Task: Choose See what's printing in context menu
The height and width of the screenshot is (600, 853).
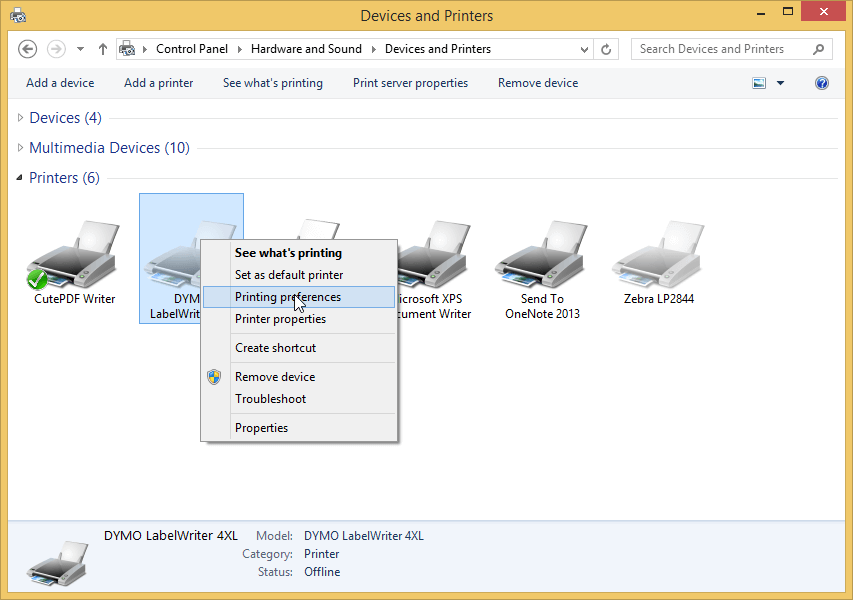Action: [x=299, y=253]
